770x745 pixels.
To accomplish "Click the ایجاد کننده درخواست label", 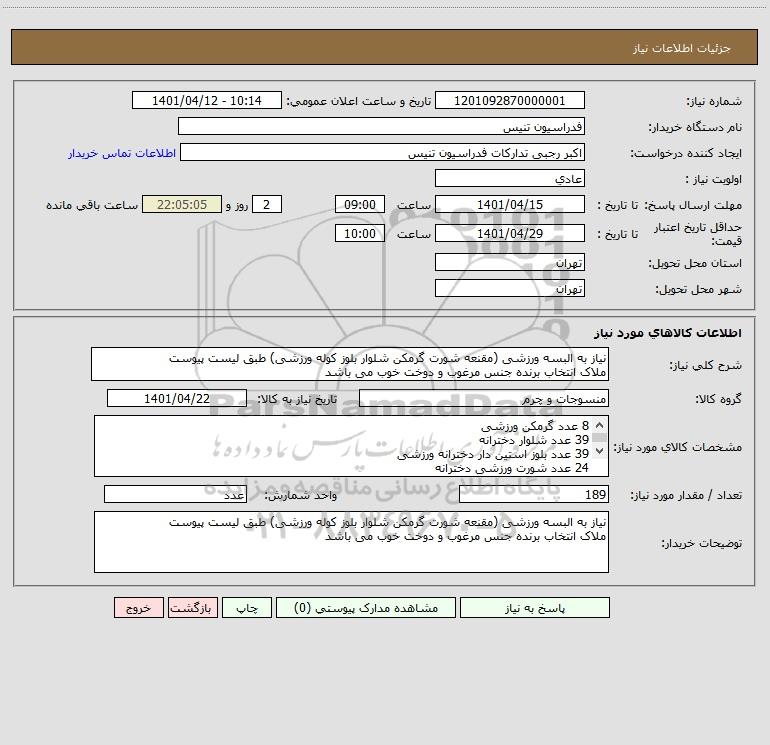I will click(686, 153).
